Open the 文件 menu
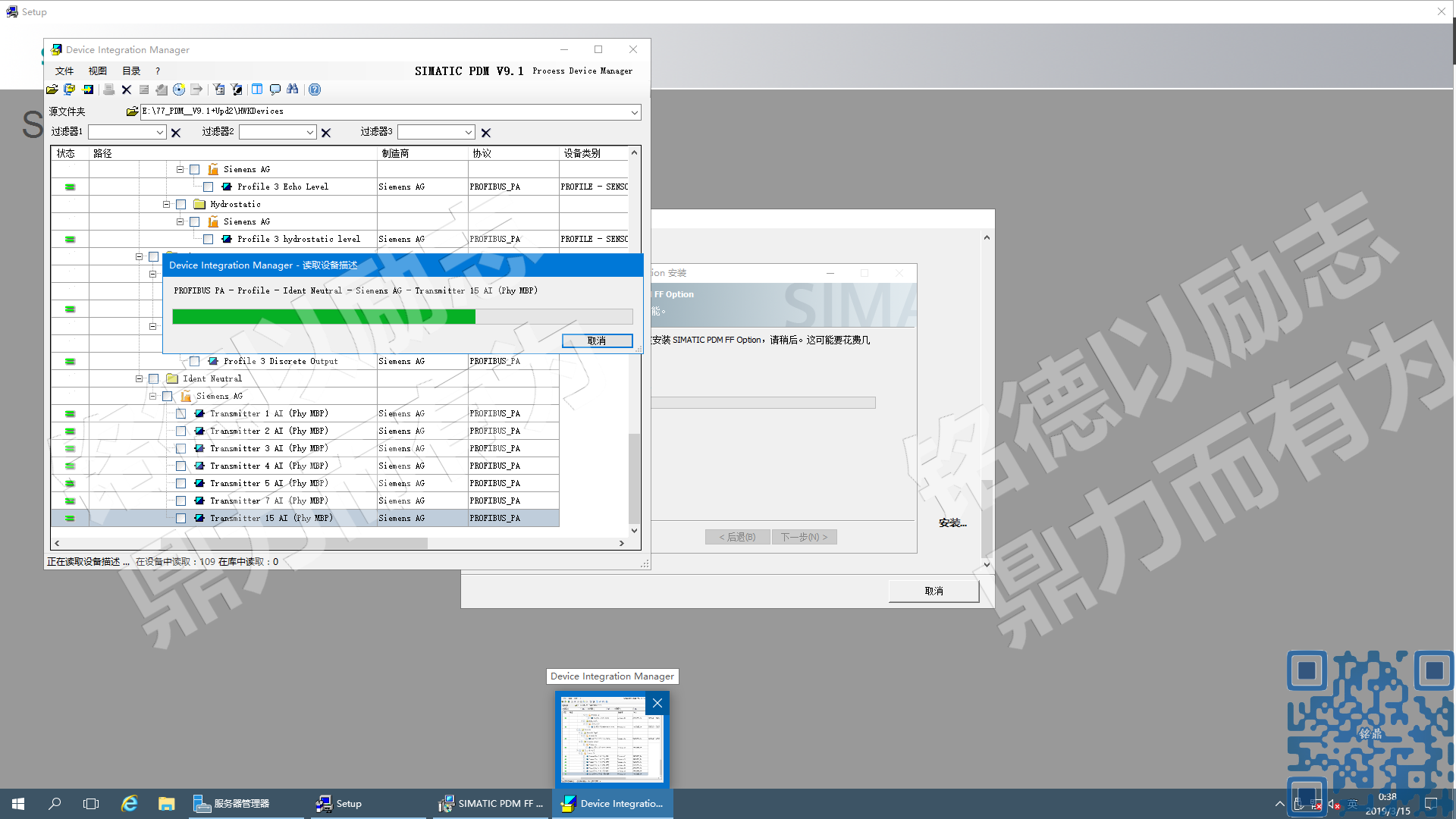 click(64, 71)
